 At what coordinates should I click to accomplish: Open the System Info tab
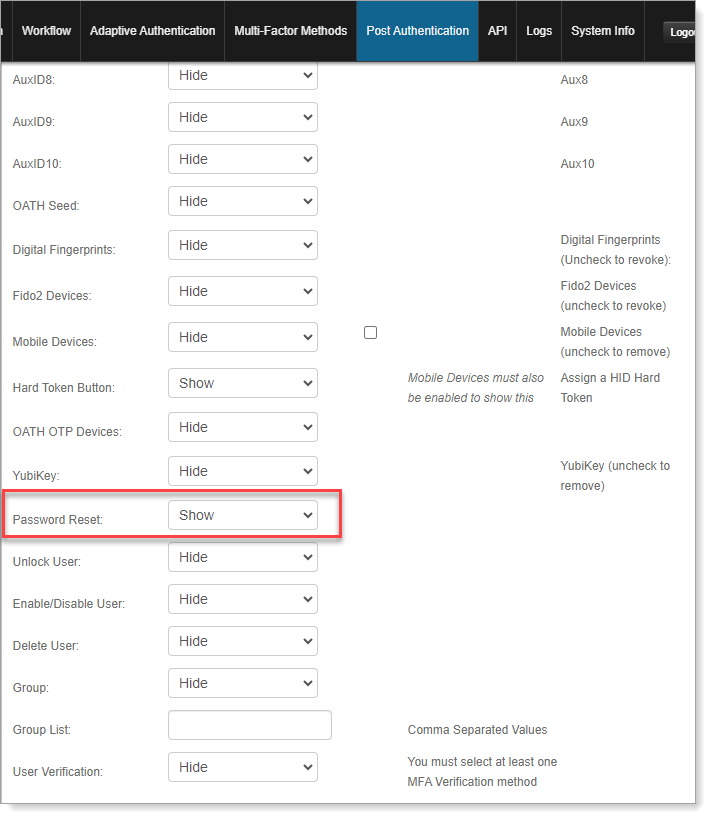pos(602,31)
